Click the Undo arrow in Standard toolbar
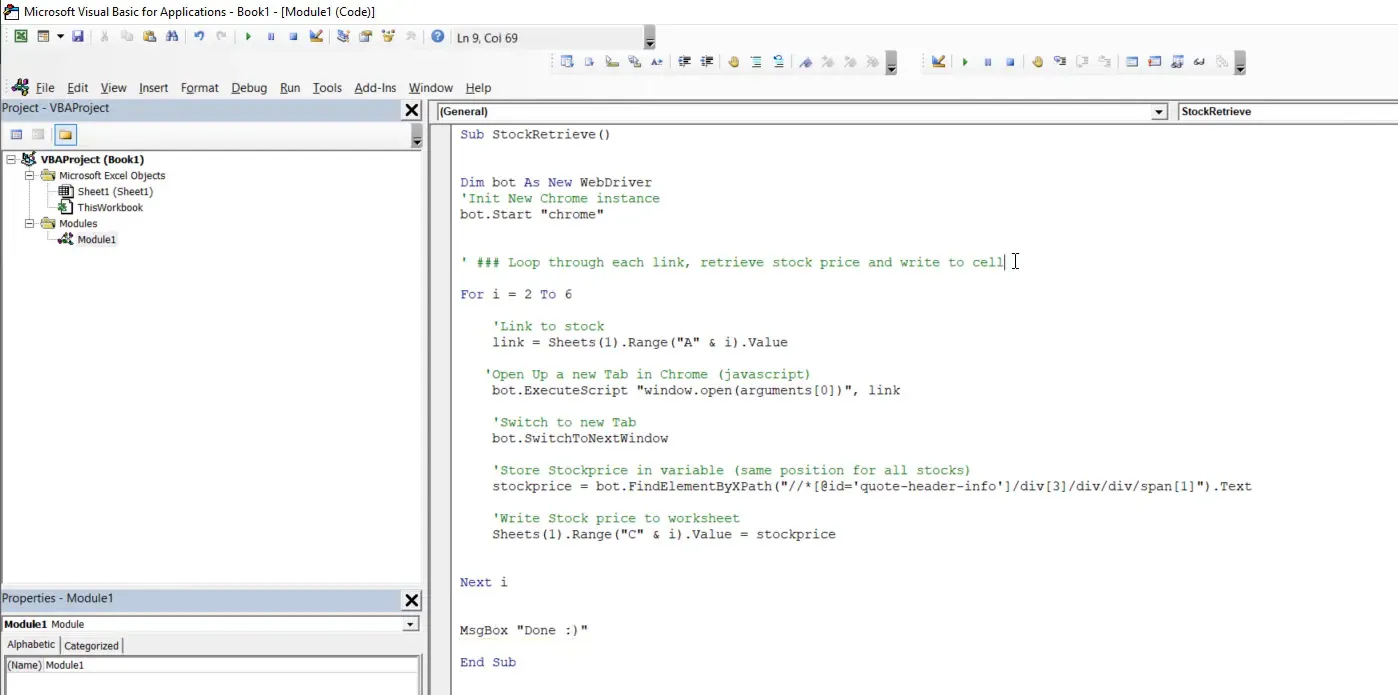The width and height of the screenshot is (1398, 695). pos(199,36)
